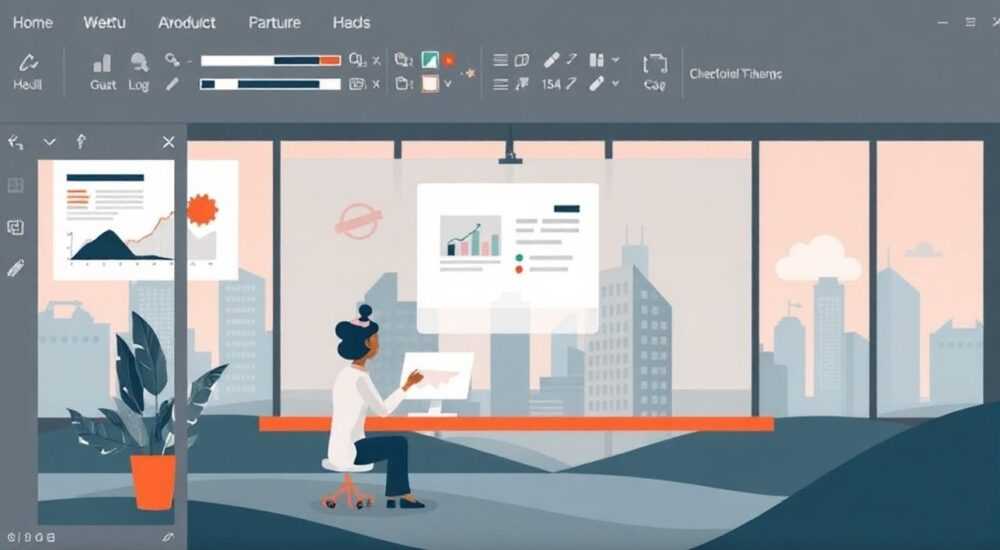
Task: Select the Parture tab
Action: pos(274,22)
